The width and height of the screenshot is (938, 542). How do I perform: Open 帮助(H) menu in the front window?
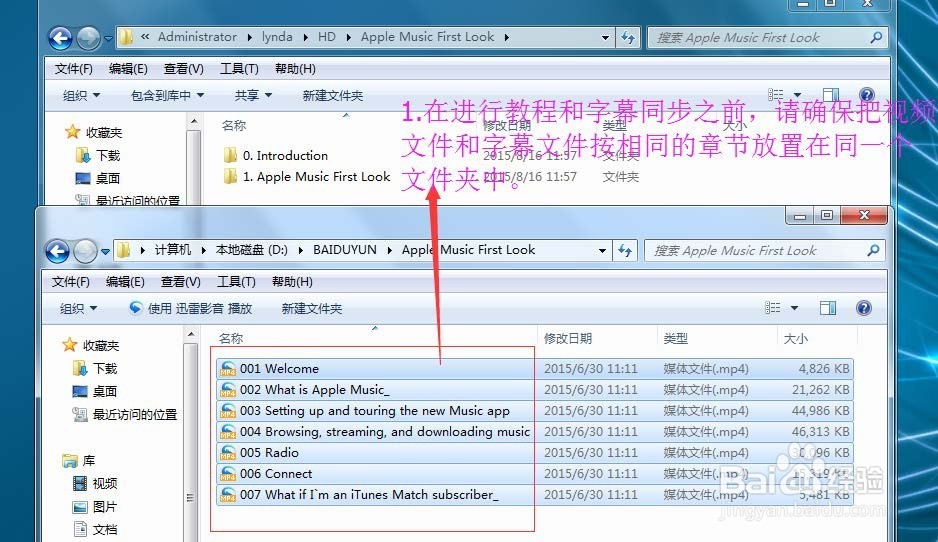click(x=293, y=282)
